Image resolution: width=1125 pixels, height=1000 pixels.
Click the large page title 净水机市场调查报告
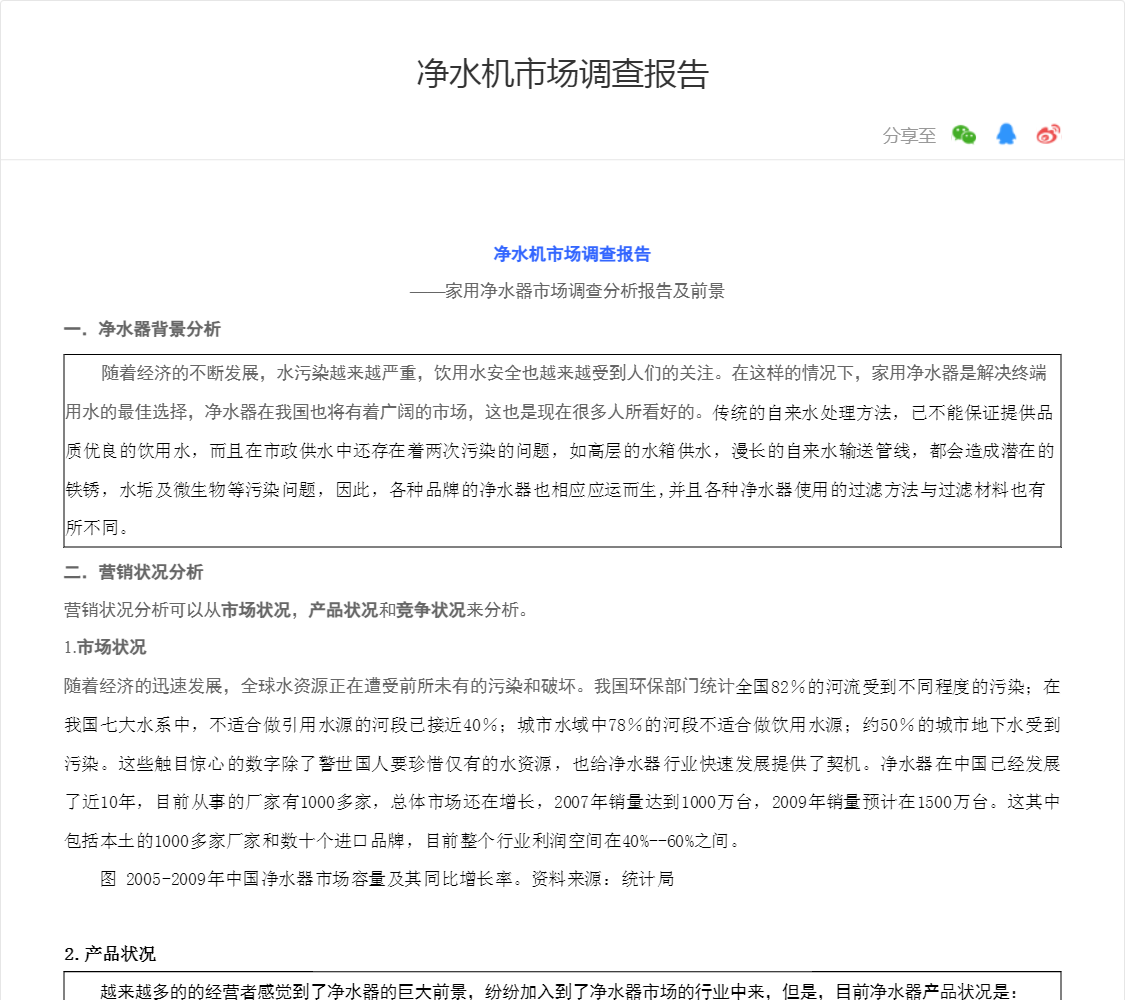point(562,74)
